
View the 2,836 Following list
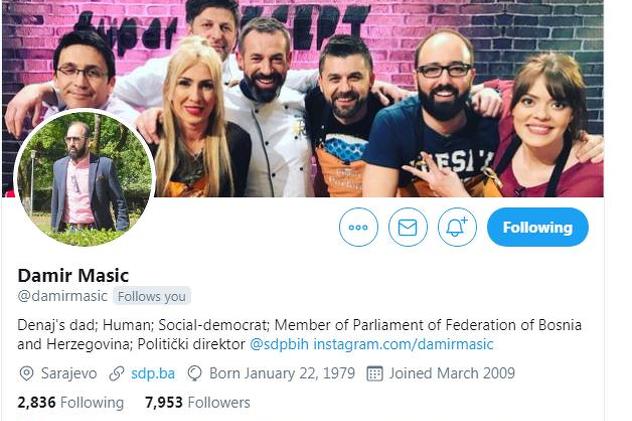coord(71,402)
